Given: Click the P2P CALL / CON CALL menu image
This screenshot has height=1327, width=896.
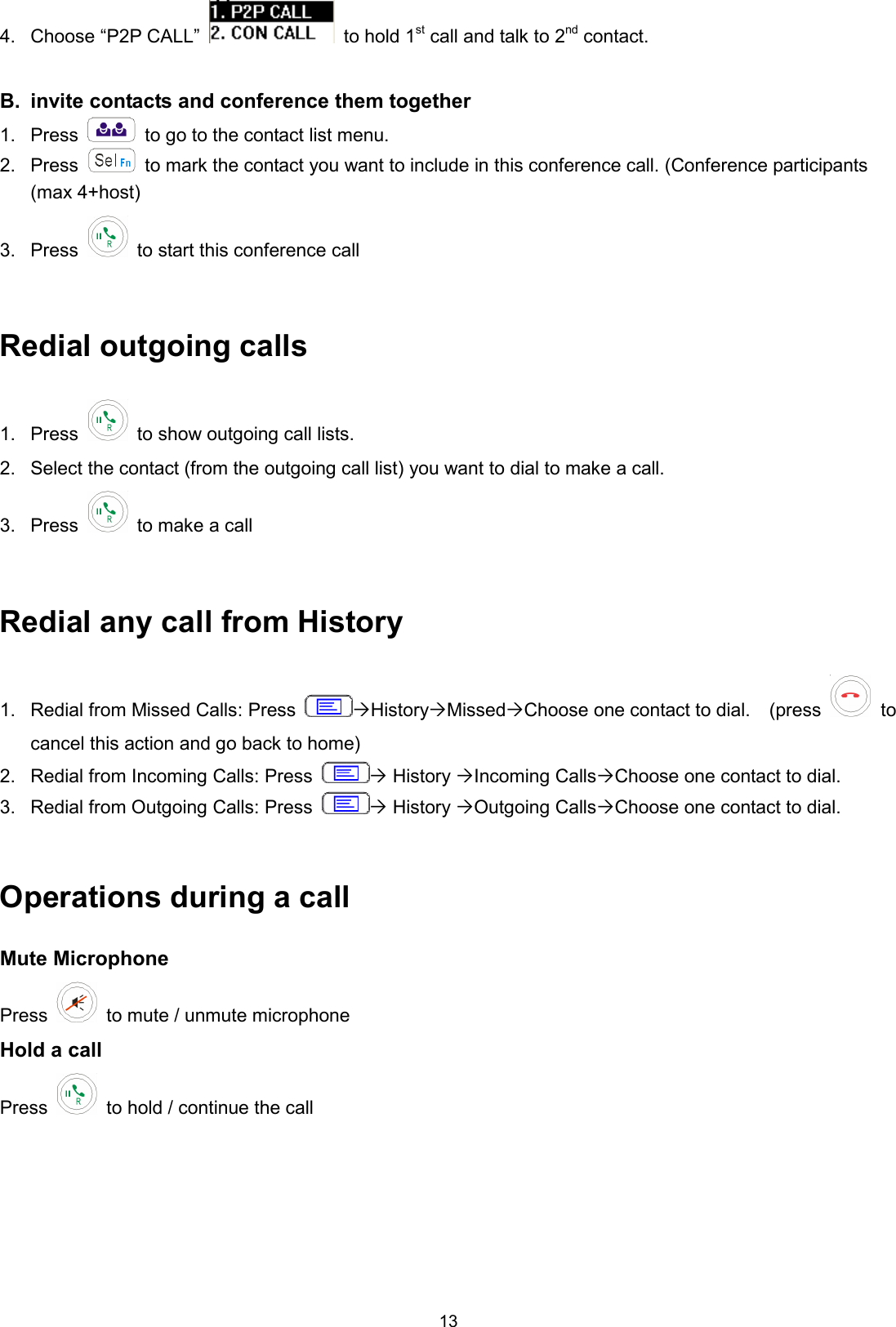Looking at the screenshot, I should click(271, 22).
